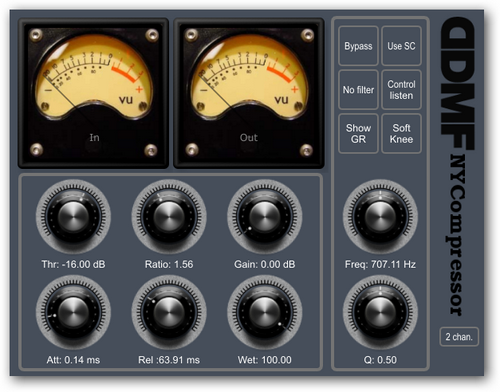This screenshot has width=500, height=392.
Task: Change the 2 chan. channel setting
Action: point(459,337)
